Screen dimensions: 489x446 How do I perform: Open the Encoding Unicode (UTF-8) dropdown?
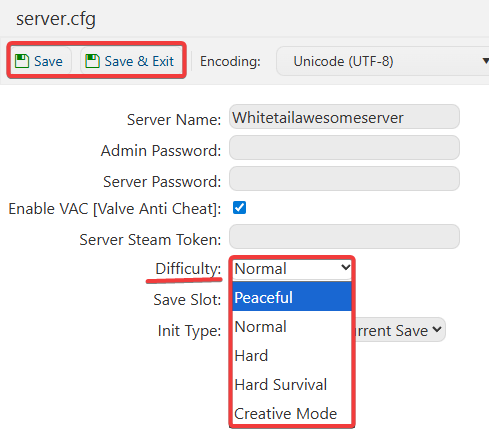tap(383, 61)
